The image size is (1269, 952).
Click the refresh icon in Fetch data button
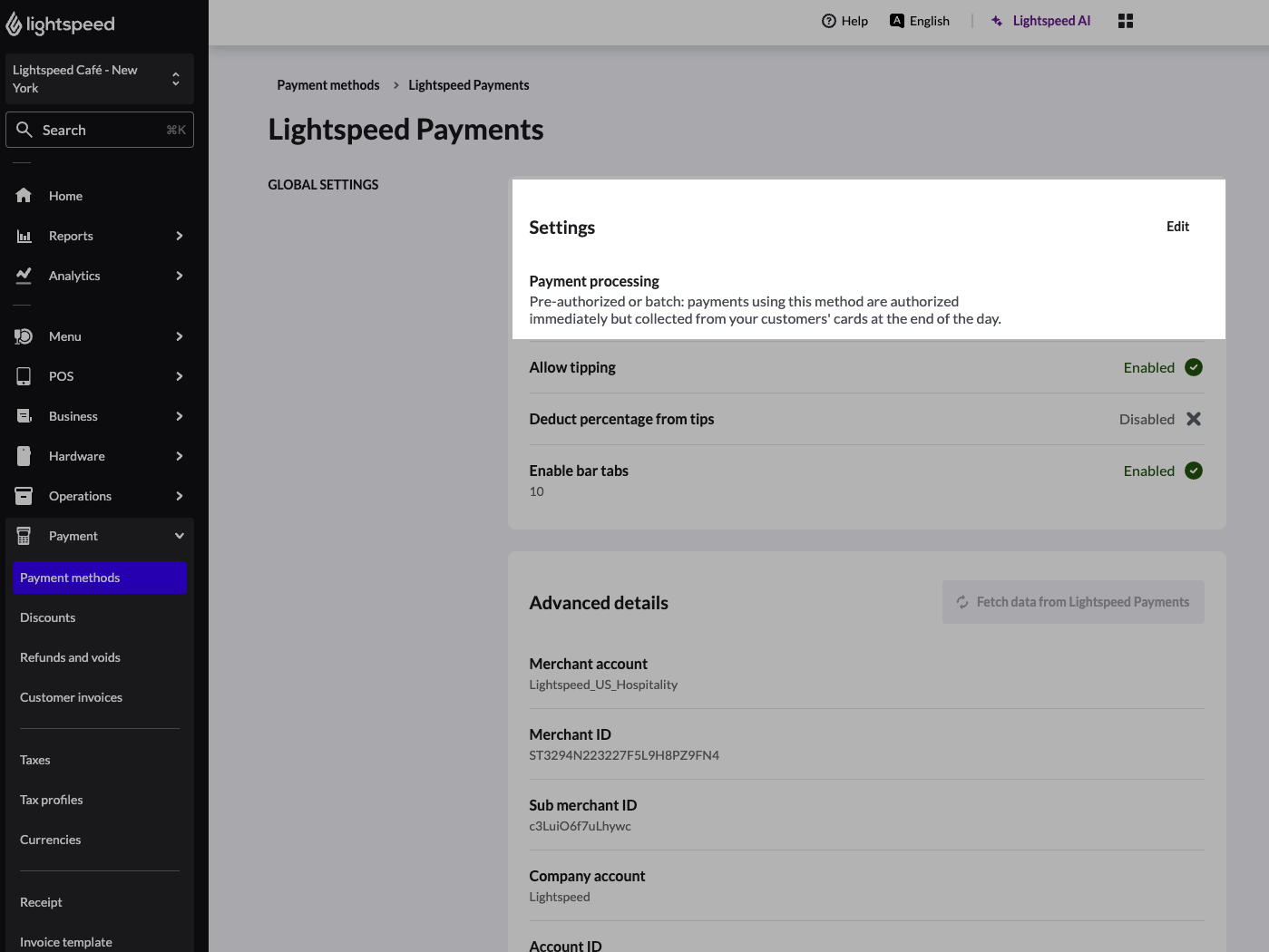click(x=962, y=602)
